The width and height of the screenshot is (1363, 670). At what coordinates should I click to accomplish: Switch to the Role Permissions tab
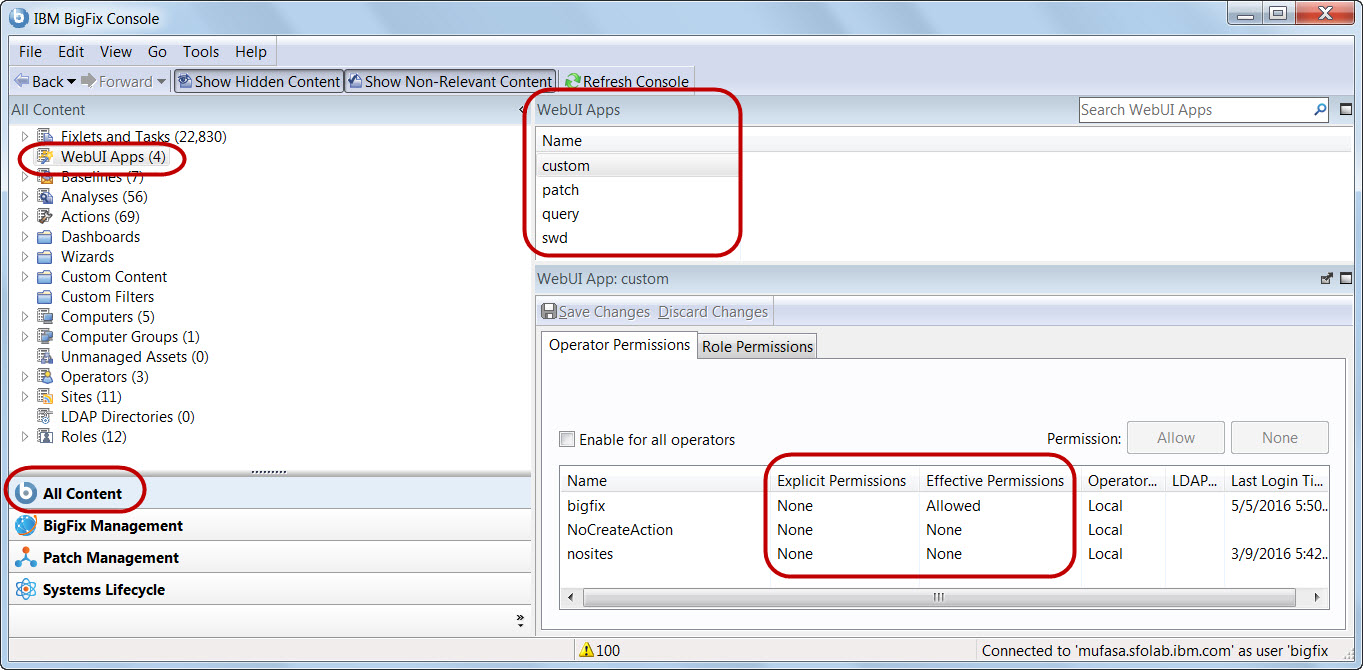pyautogui.click(x=756, y=345)
